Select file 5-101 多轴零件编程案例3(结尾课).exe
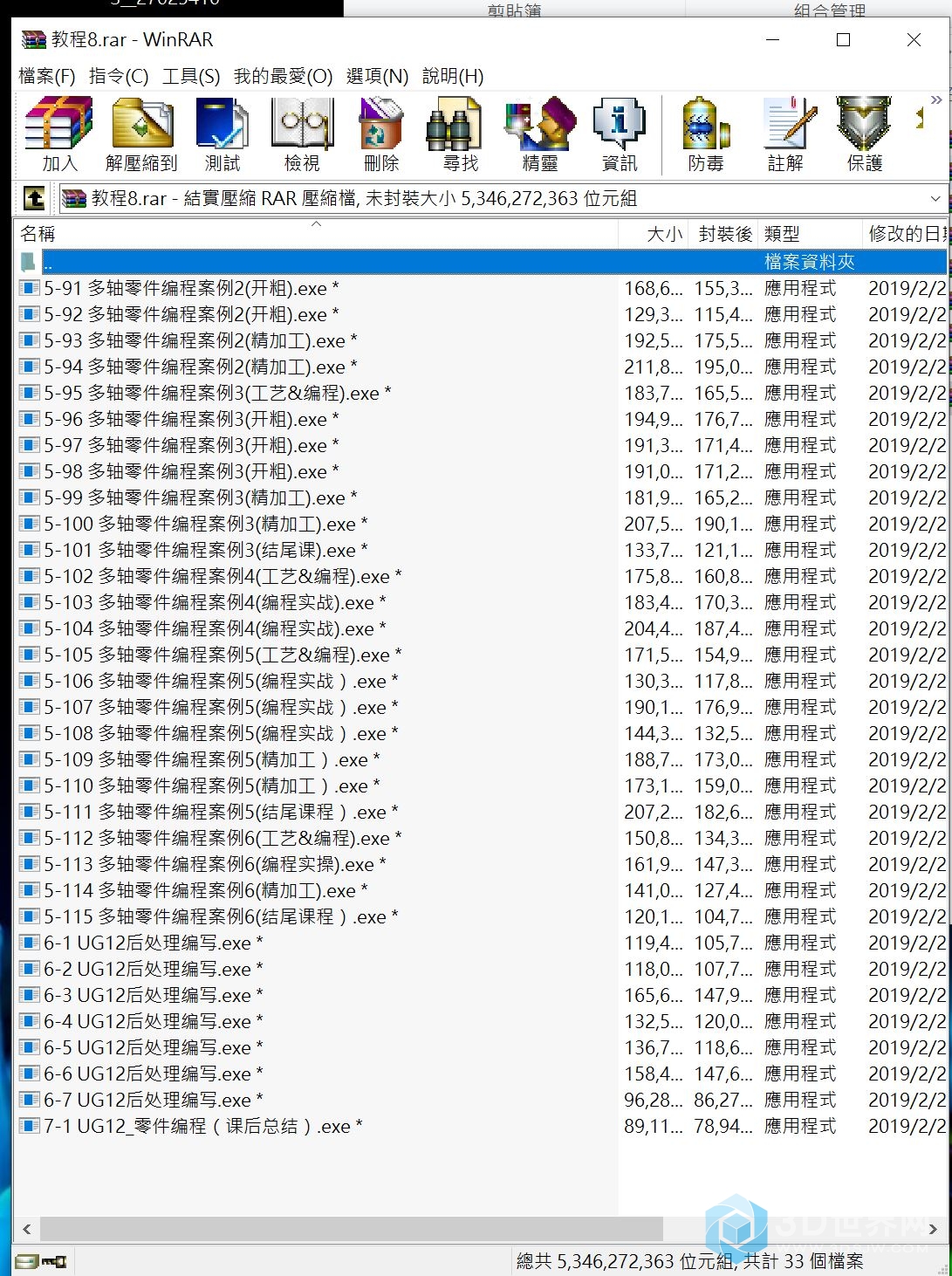Screen dimensions: 952x1276 pos(482,550)
